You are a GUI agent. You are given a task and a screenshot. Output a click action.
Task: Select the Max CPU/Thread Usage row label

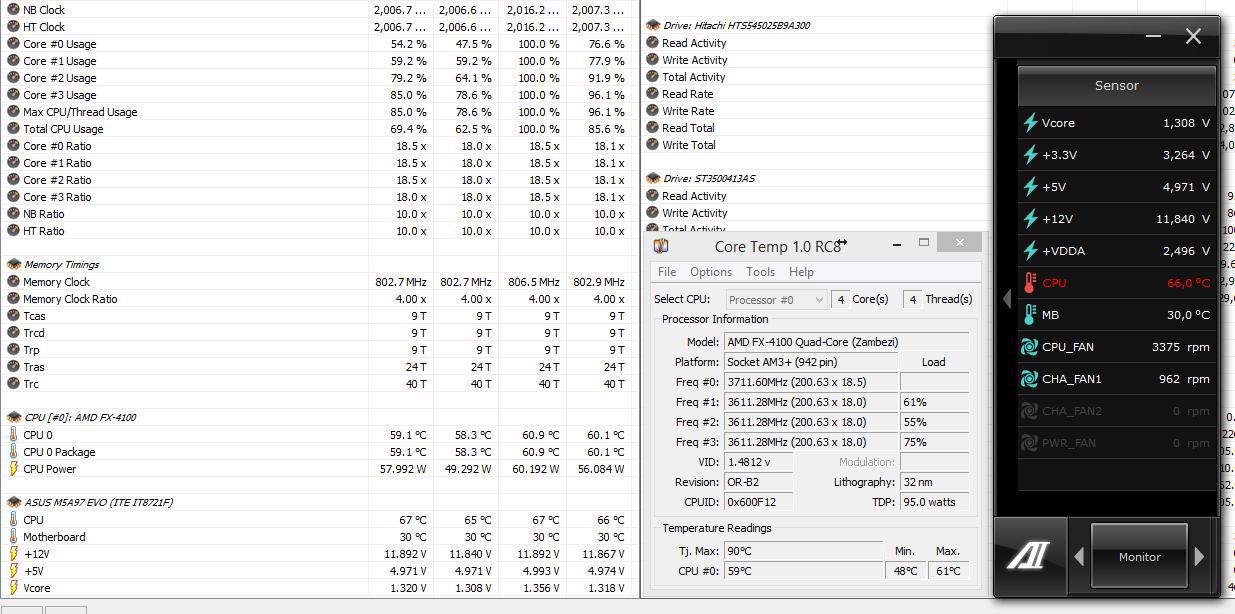(x=80, y=112)
